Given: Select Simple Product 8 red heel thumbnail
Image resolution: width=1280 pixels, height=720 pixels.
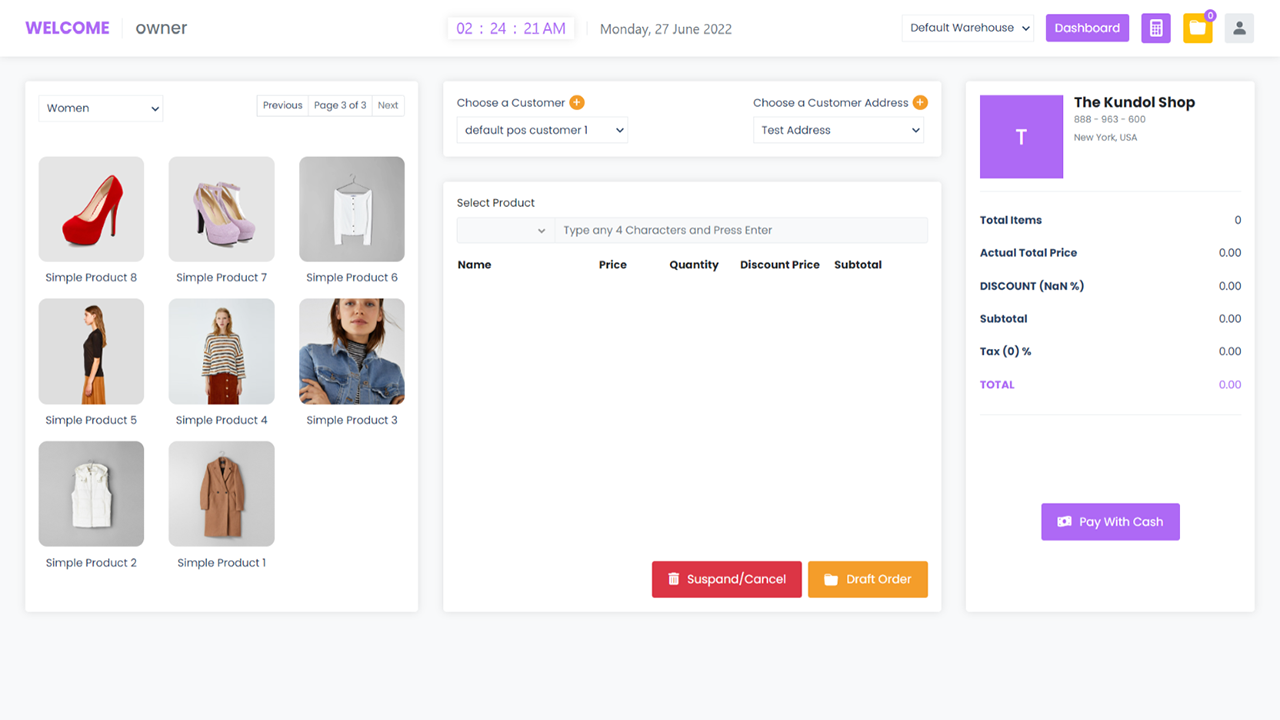Looking at the screenshot, I should [x=91, y=209].
